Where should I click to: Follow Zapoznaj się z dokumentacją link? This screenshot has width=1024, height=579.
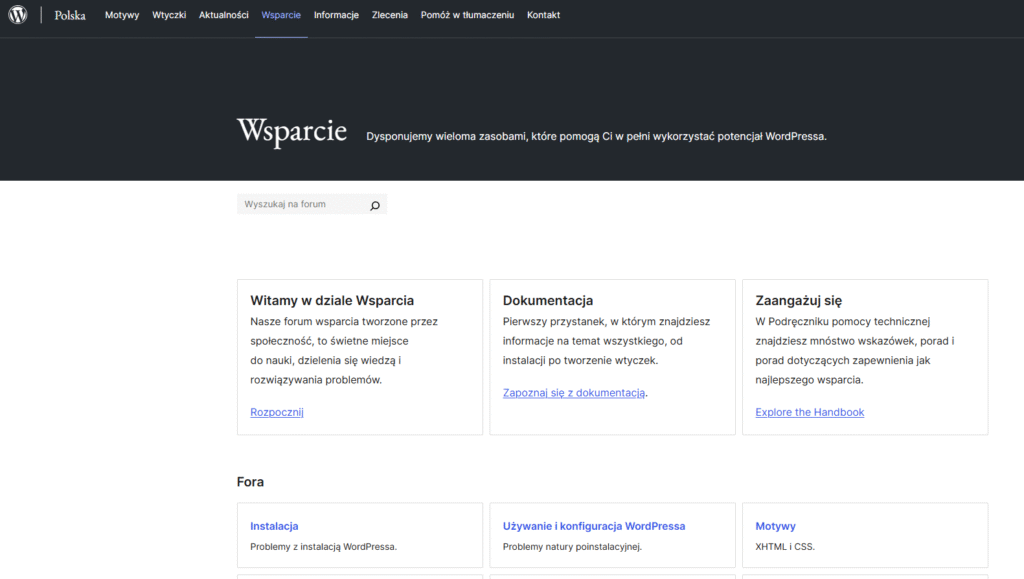point(574,392)
